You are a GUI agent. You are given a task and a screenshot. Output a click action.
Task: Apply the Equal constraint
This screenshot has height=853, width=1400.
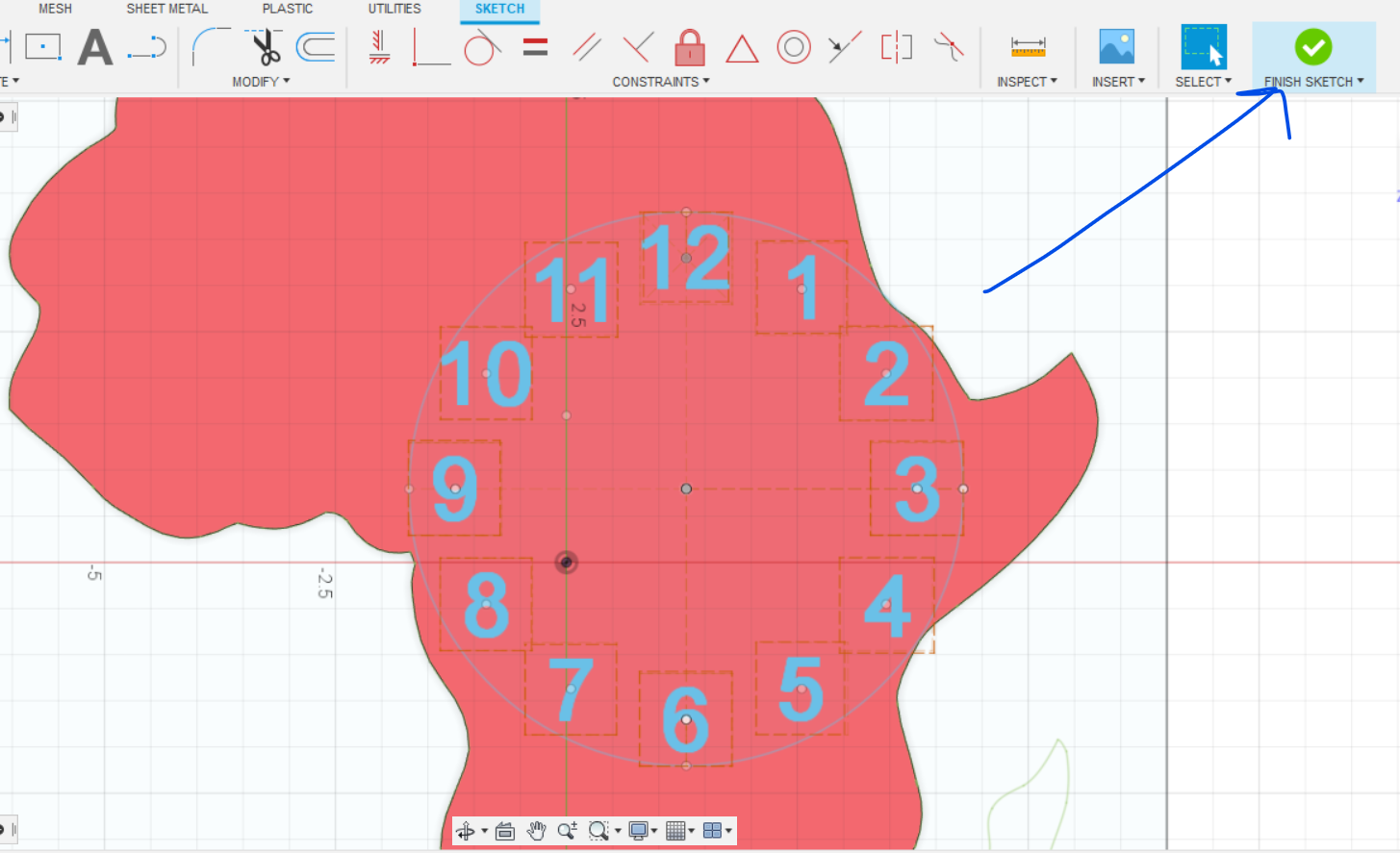pyautogui.click(x=535, y=46)
